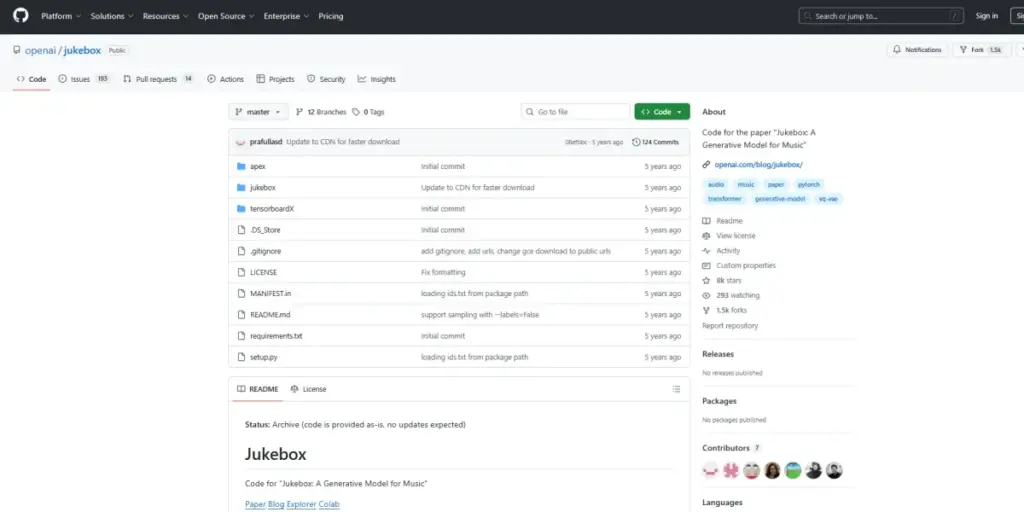
Task: View the 12 Branches link
Action: tap(321, 112)
